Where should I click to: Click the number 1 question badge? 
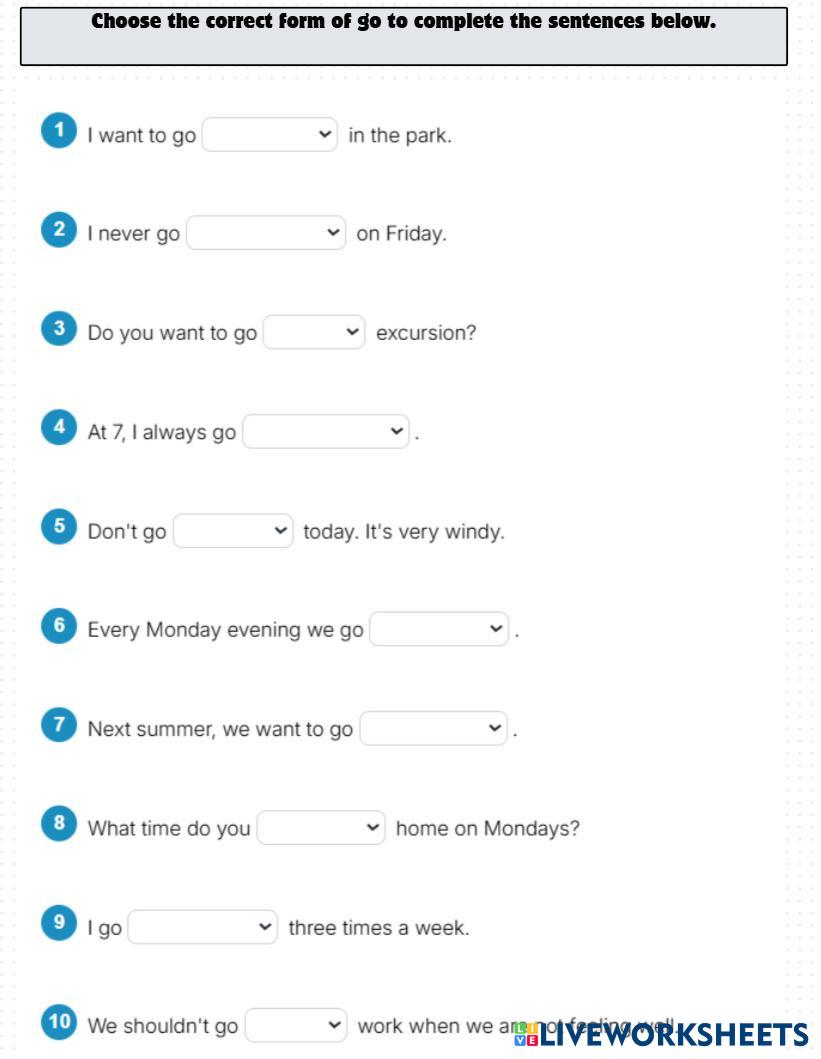pos(59,131)
